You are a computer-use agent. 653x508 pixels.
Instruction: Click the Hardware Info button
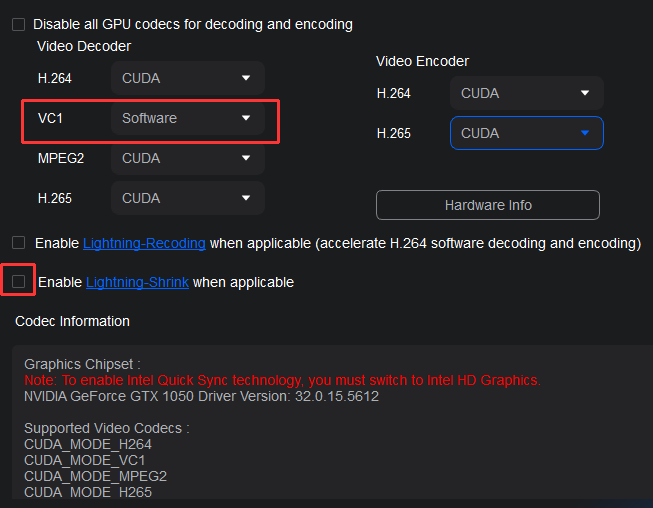(x=488, y=205)
